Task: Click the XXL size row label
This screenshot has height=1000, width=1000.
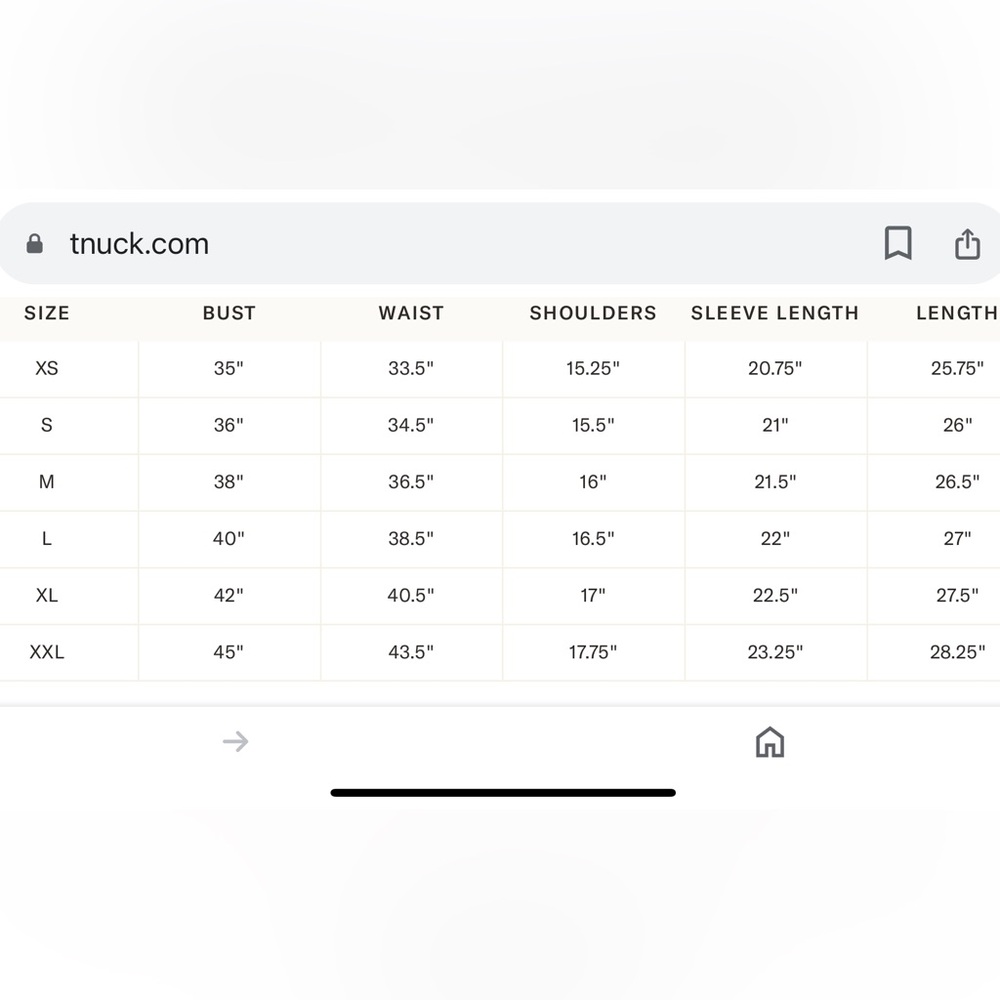Action: (47, 652)
